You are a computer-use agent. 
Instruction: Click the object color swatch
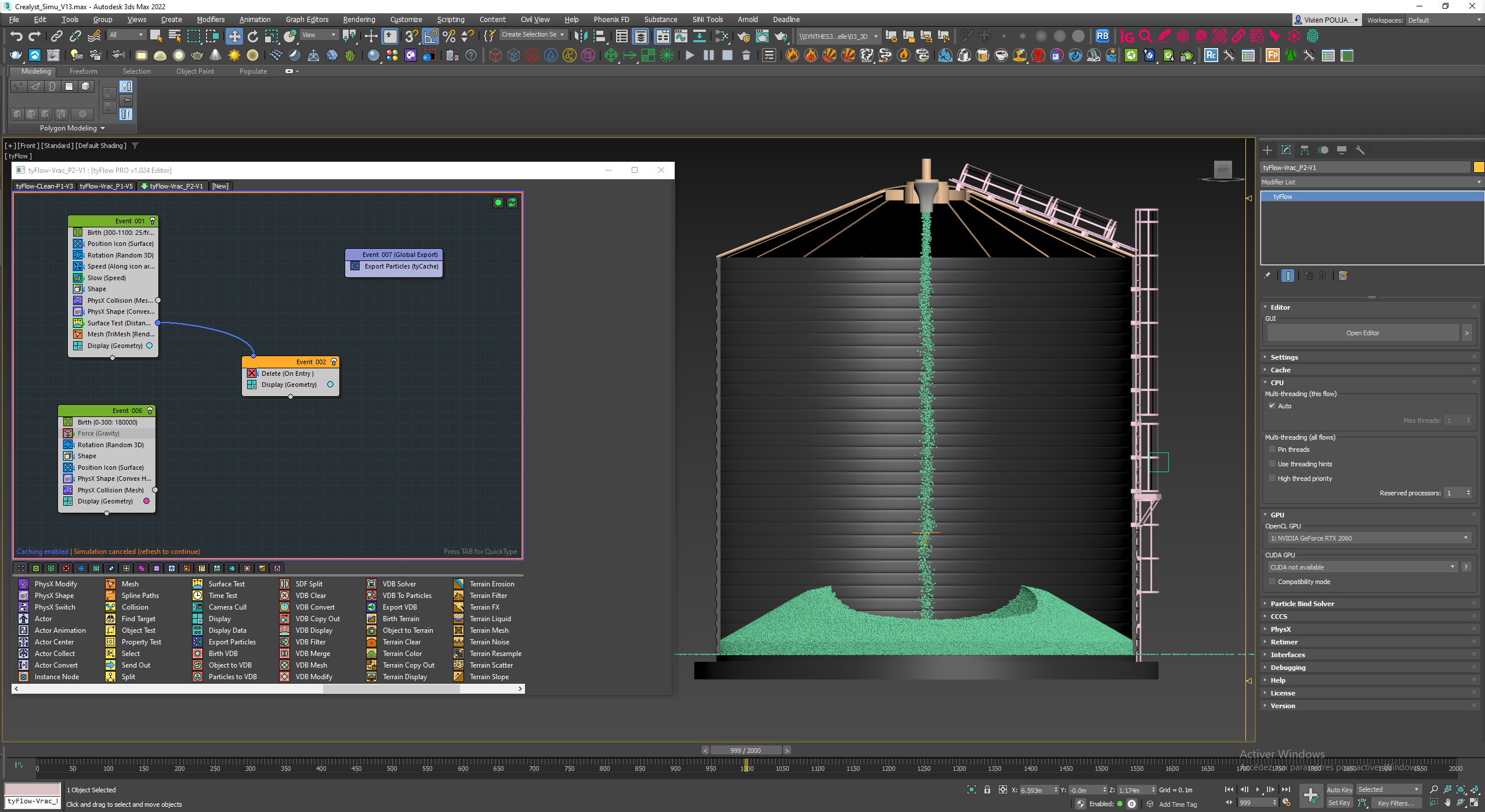pos(1479,168)
